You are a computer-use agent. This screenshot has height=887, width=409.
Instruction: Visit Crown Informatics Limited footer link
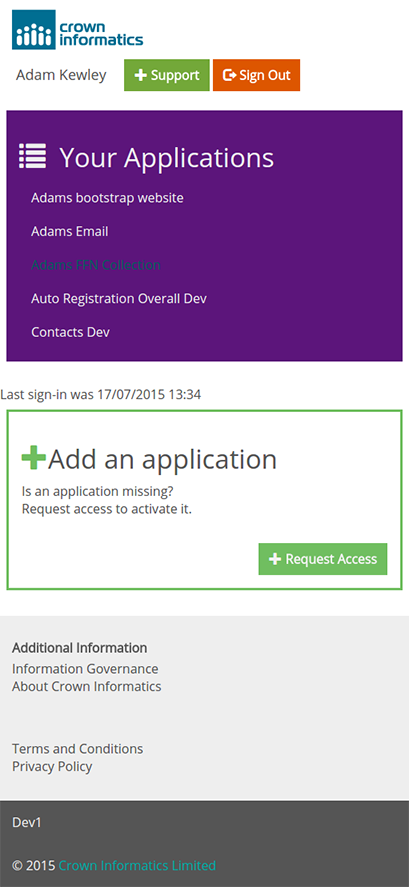pyautogui.click(x=137, y=866)
